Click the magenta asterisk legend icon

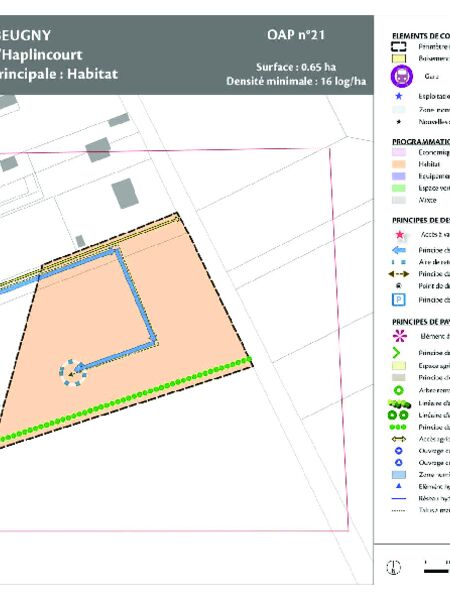click(400, 336)
